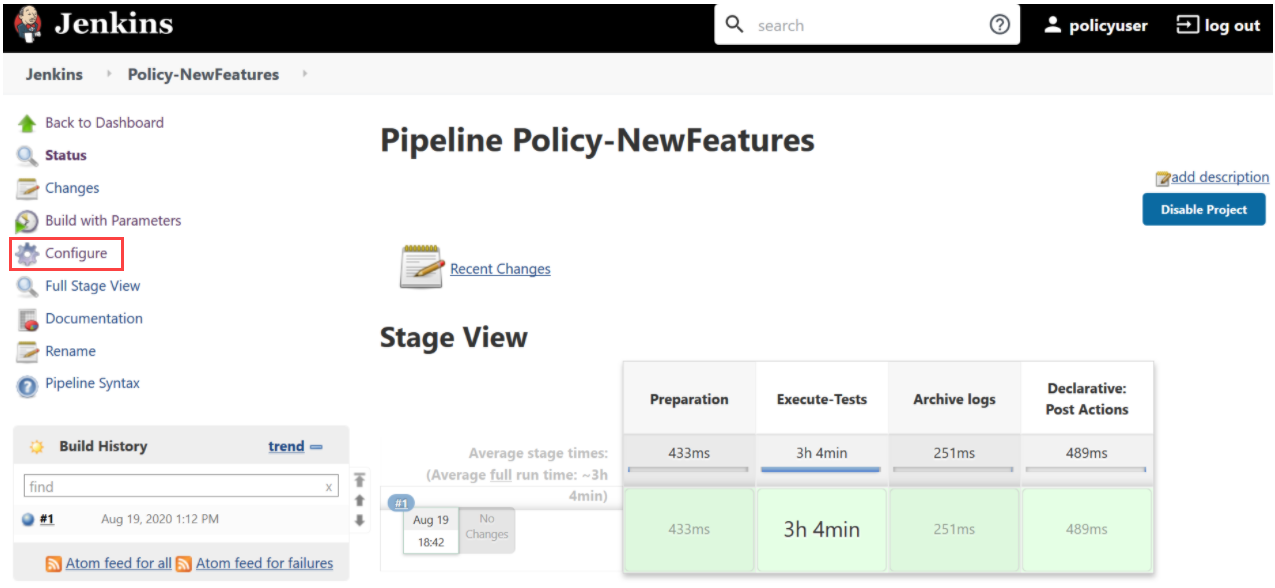This screenshot has width=1275, height=588.
Task: Collapse the build history trend toggle
Action: pyautogui.click(x=316, y=447)
